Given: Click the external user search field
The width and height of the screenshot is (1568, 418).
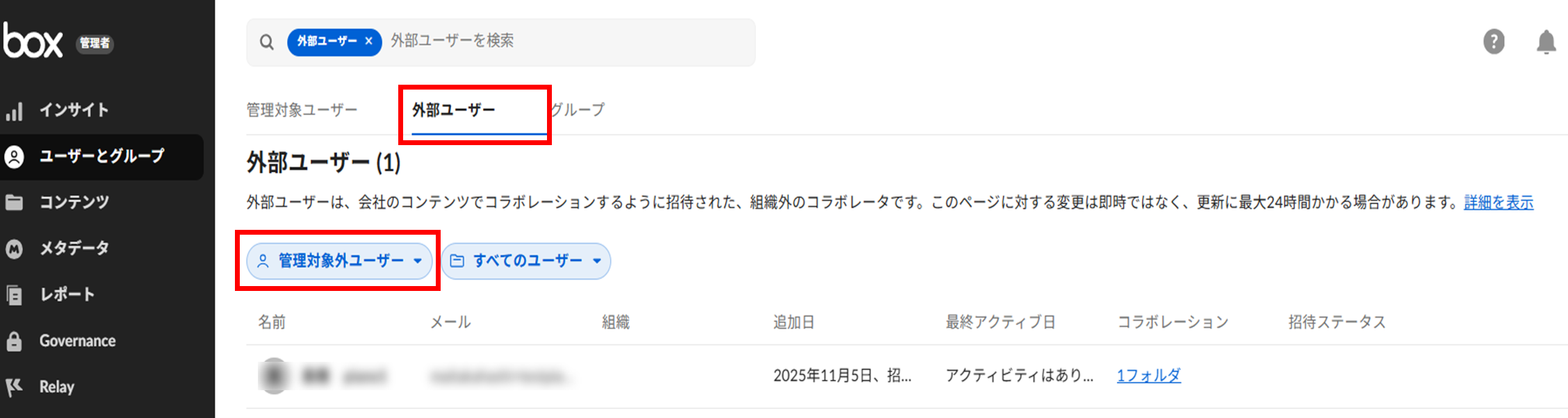Looking at the screenshot, I should (x=556, y=42).
